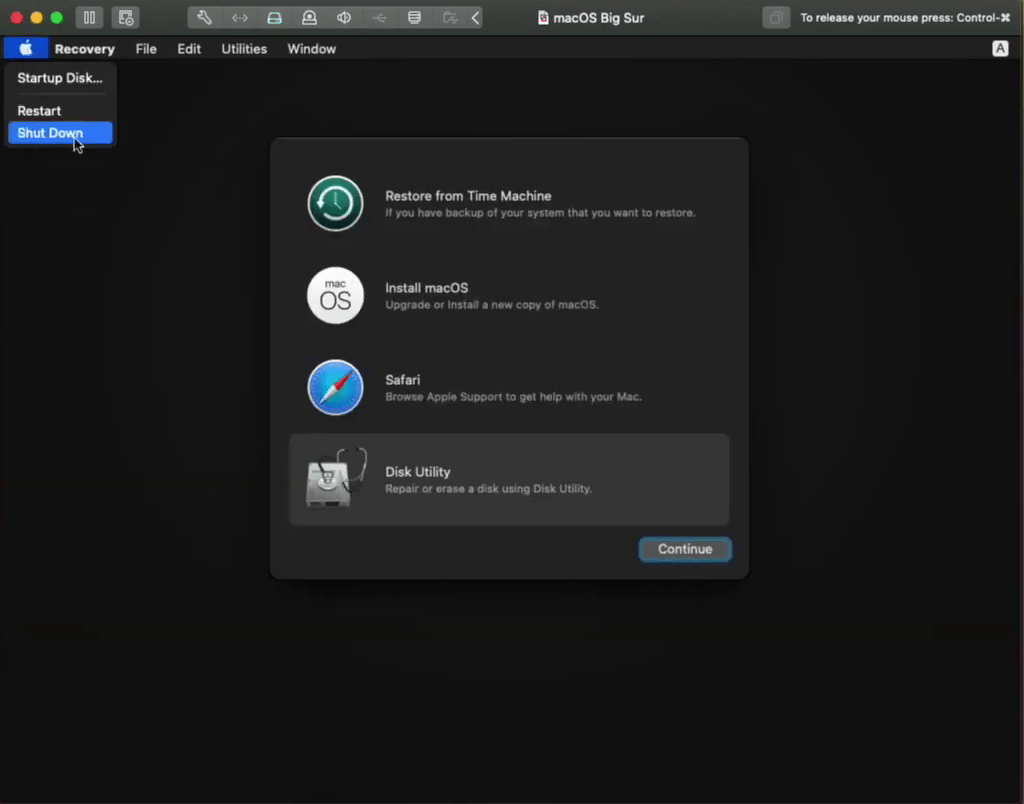The image size is (1024, 804).
Task: Pause the virtual machine
Action: click(x=89, y=18)
